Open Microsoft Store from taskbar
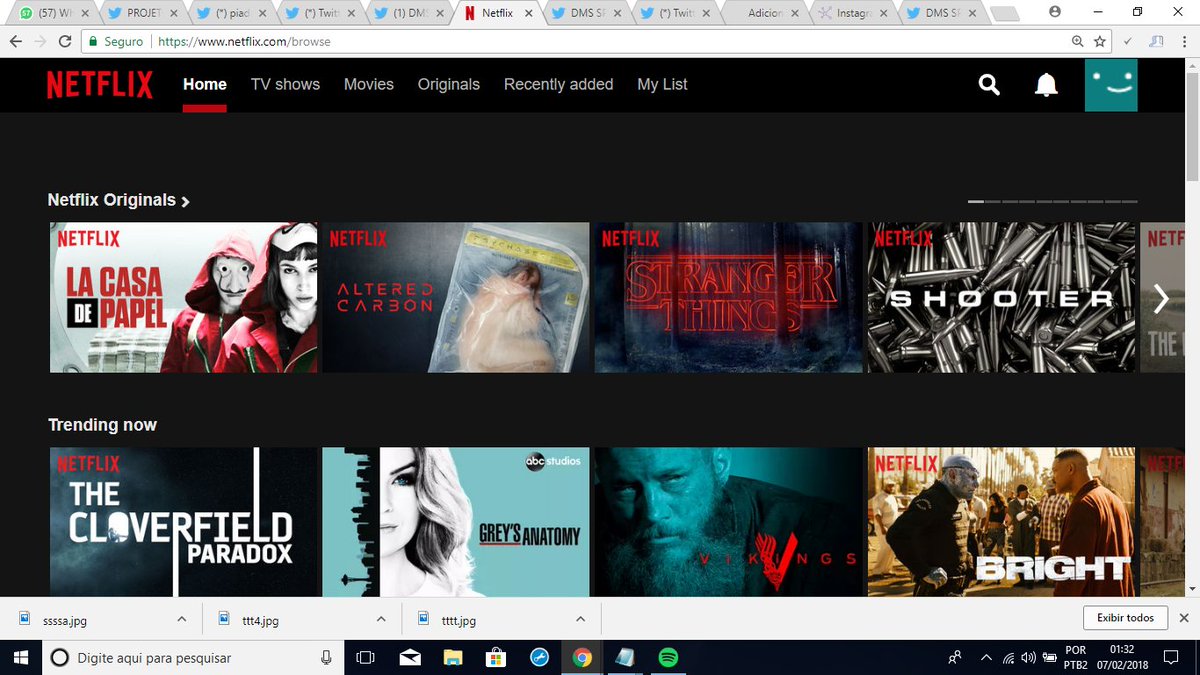Screen dimensions: 1200x675 click(496, 658)
